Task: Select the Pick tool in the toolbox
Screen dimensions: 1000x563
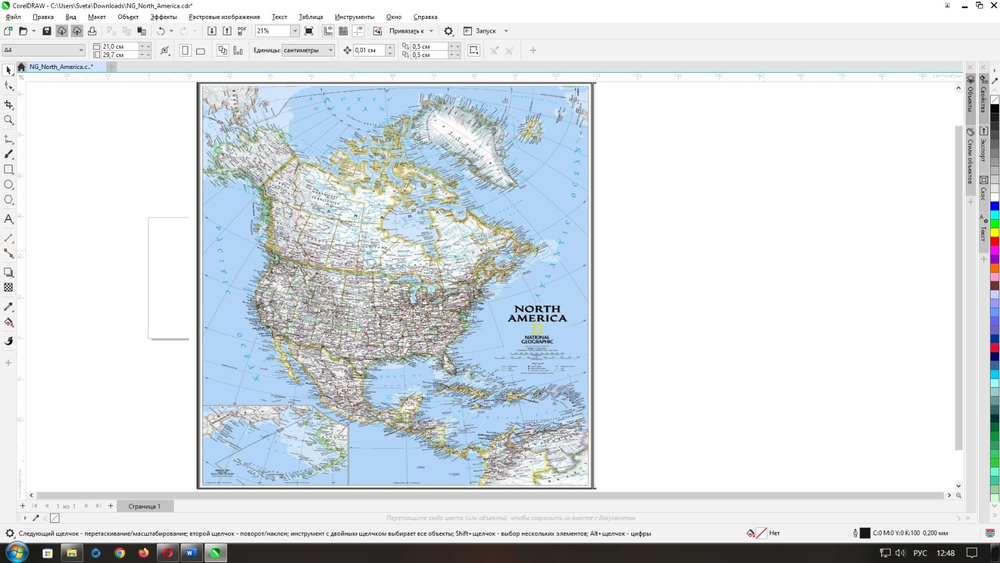Action: [8, 71]
